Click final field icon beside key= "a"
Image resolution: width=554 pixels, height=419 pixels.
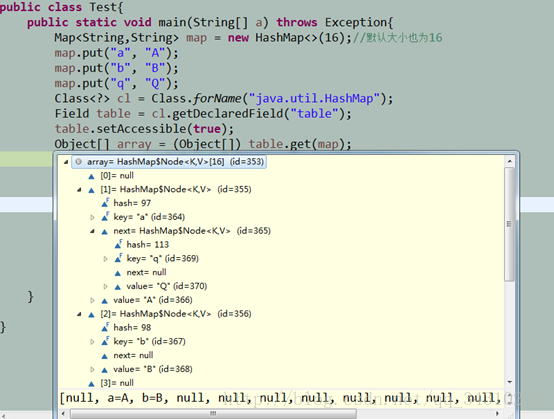click(x=105, y=217)
